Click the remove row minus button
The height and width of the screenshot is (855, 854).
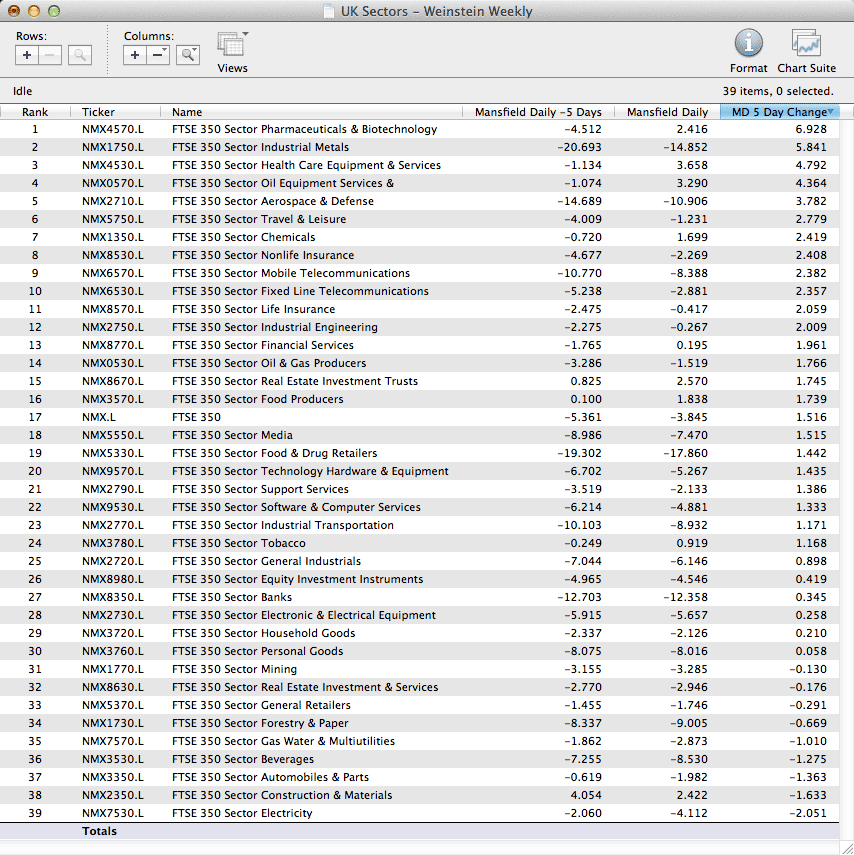click(50, 55)
